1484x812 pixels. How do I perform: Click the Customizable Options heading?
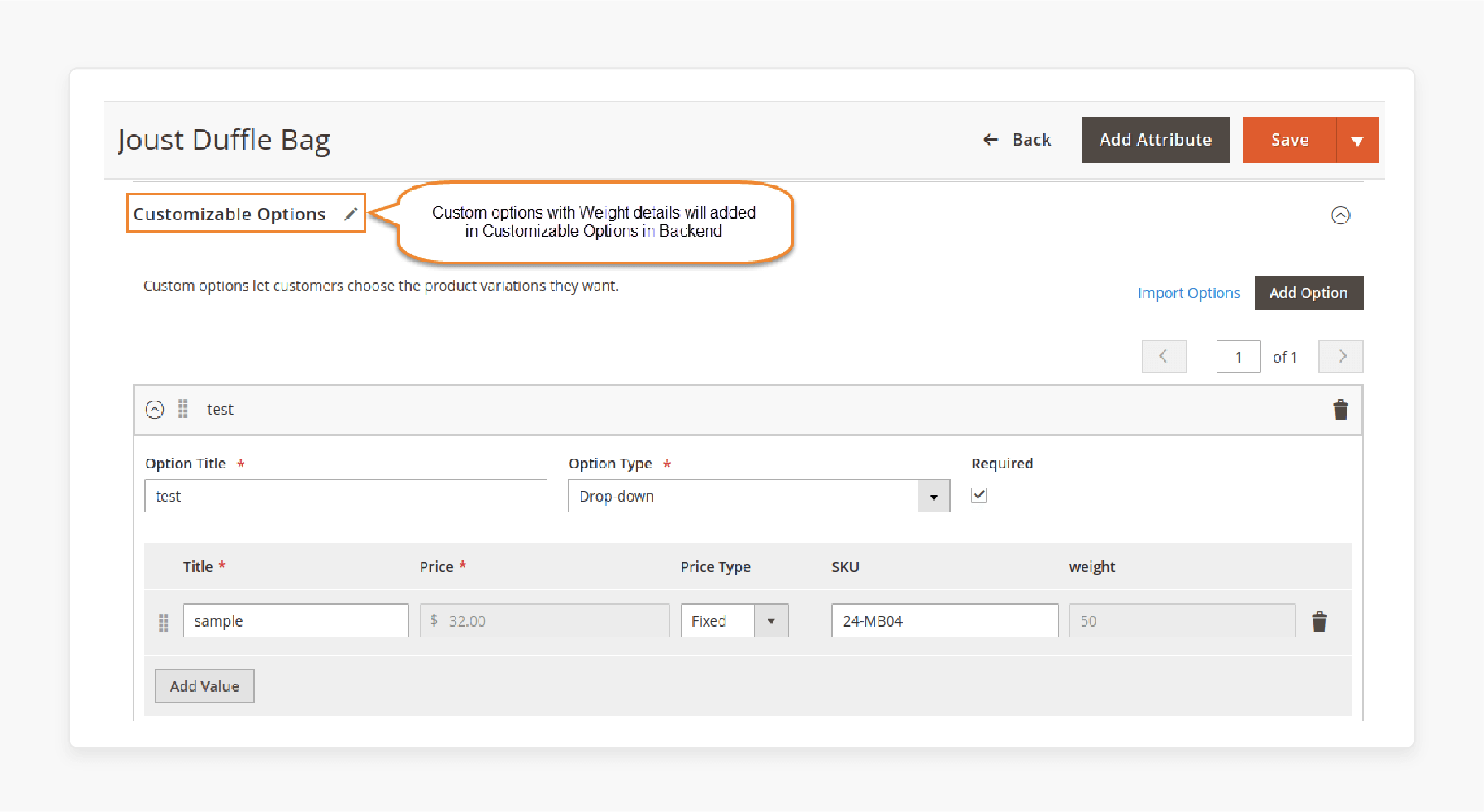point(229,214)
